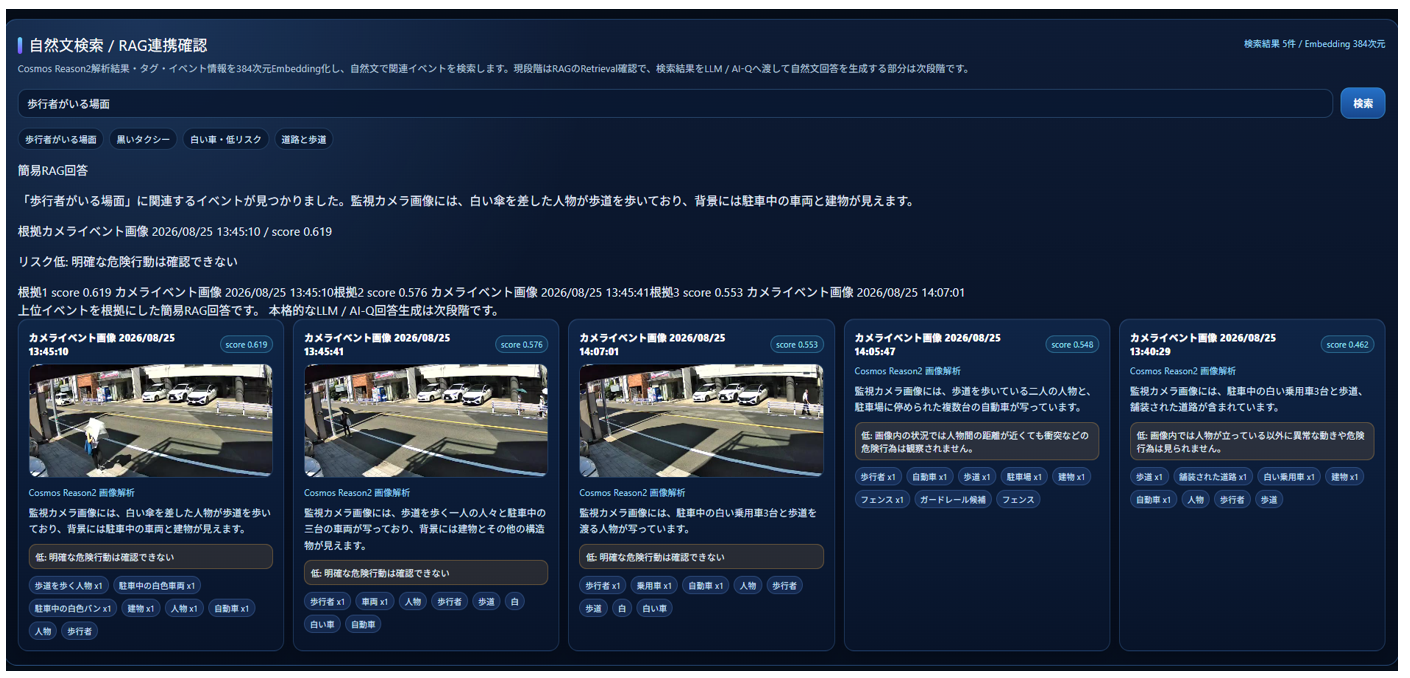This screenshot has width=1410, height=678.
Task: Select the 歩行者がいる場面 suggestion chip
Action: coord(61,139)
